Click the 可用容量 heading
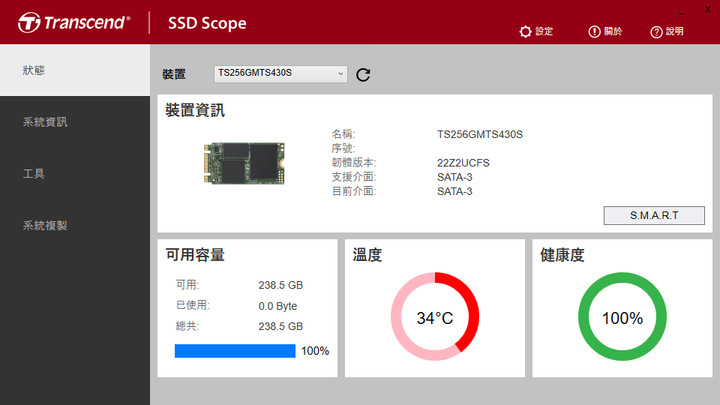Image resolution: width=720 pixels, height=405 pixels. coord(195,255)
